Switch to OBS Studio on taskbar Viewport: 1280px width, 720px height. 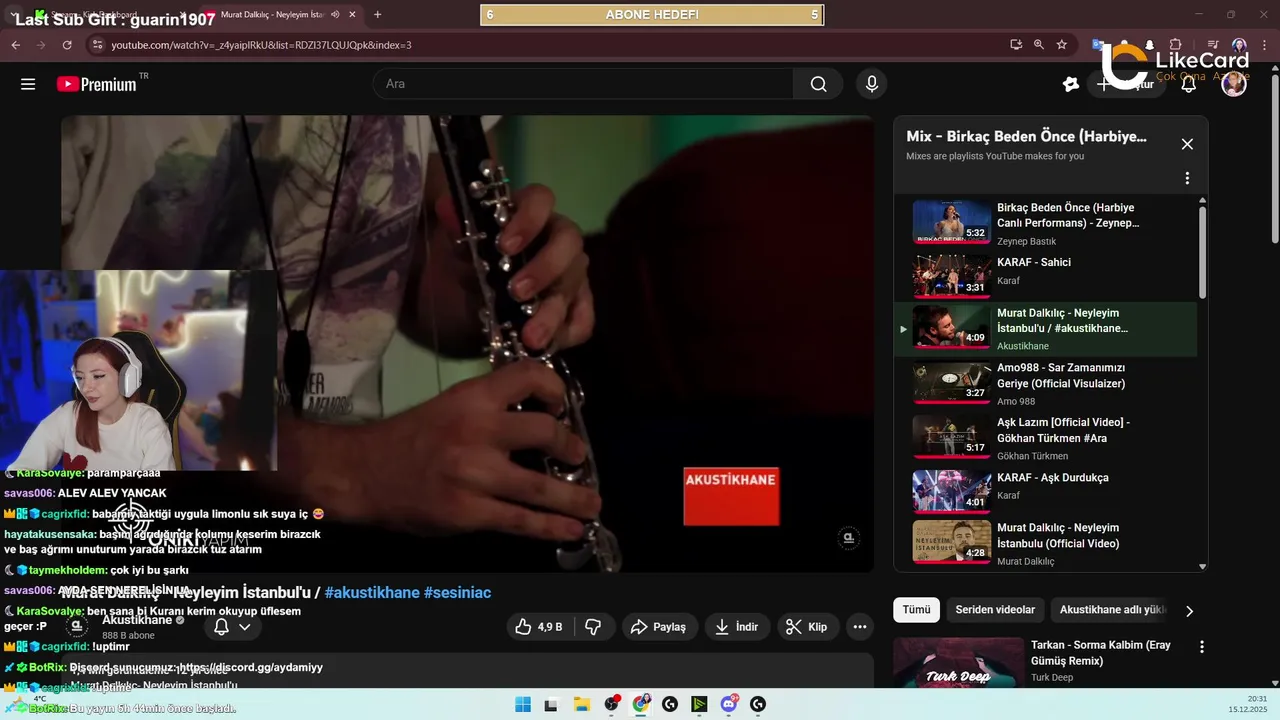[611, 704]
